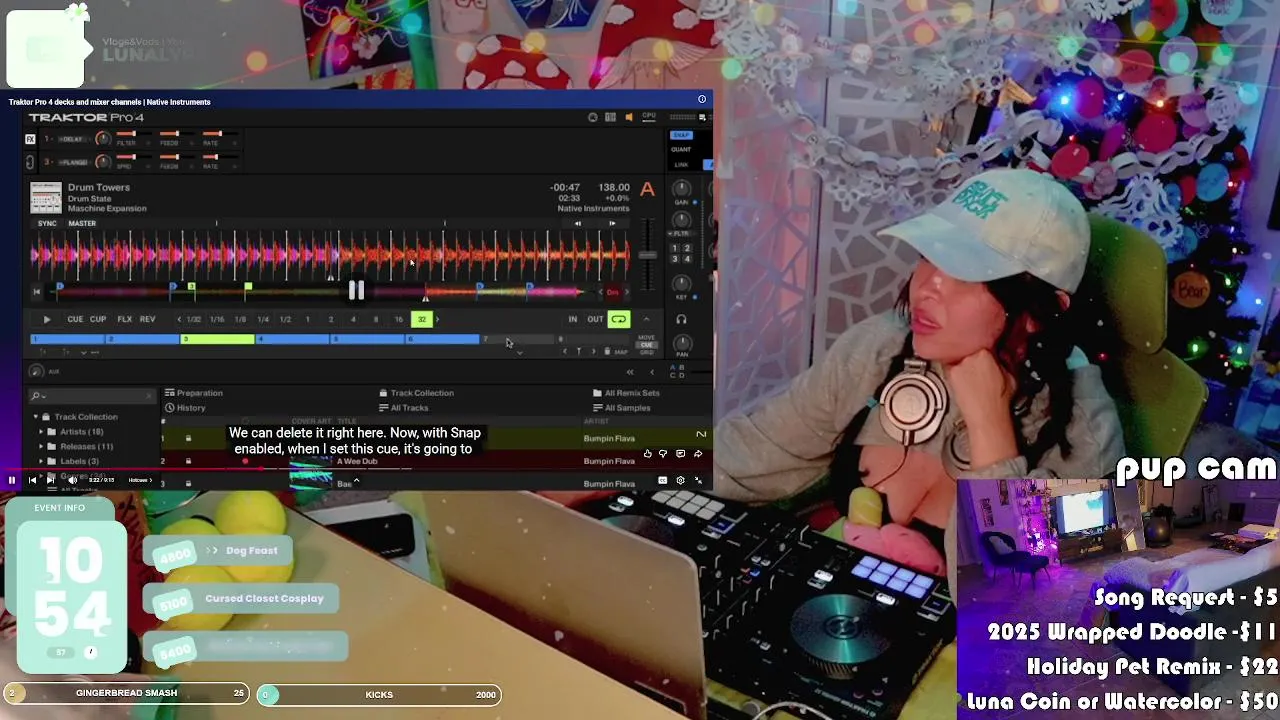
Task: Click the deck A volume fader
Action: [x=648, y=255]
